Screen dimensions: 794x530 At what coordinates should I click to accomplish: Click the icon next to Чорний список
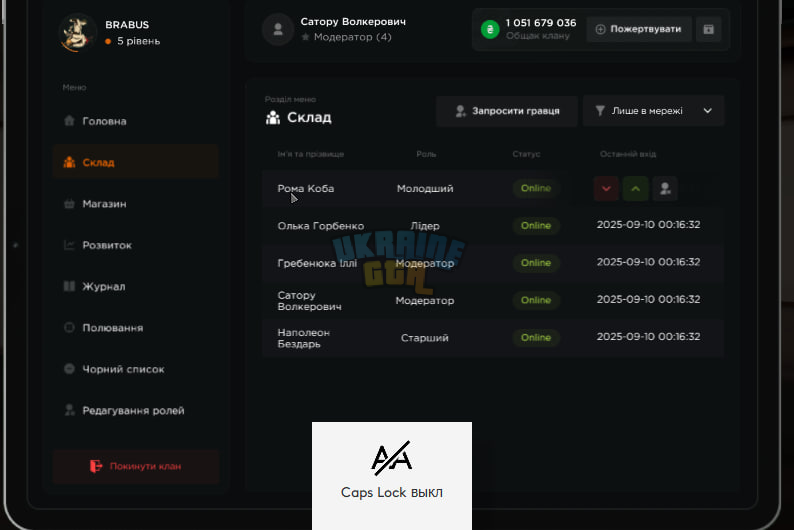[x=69, y=369]
